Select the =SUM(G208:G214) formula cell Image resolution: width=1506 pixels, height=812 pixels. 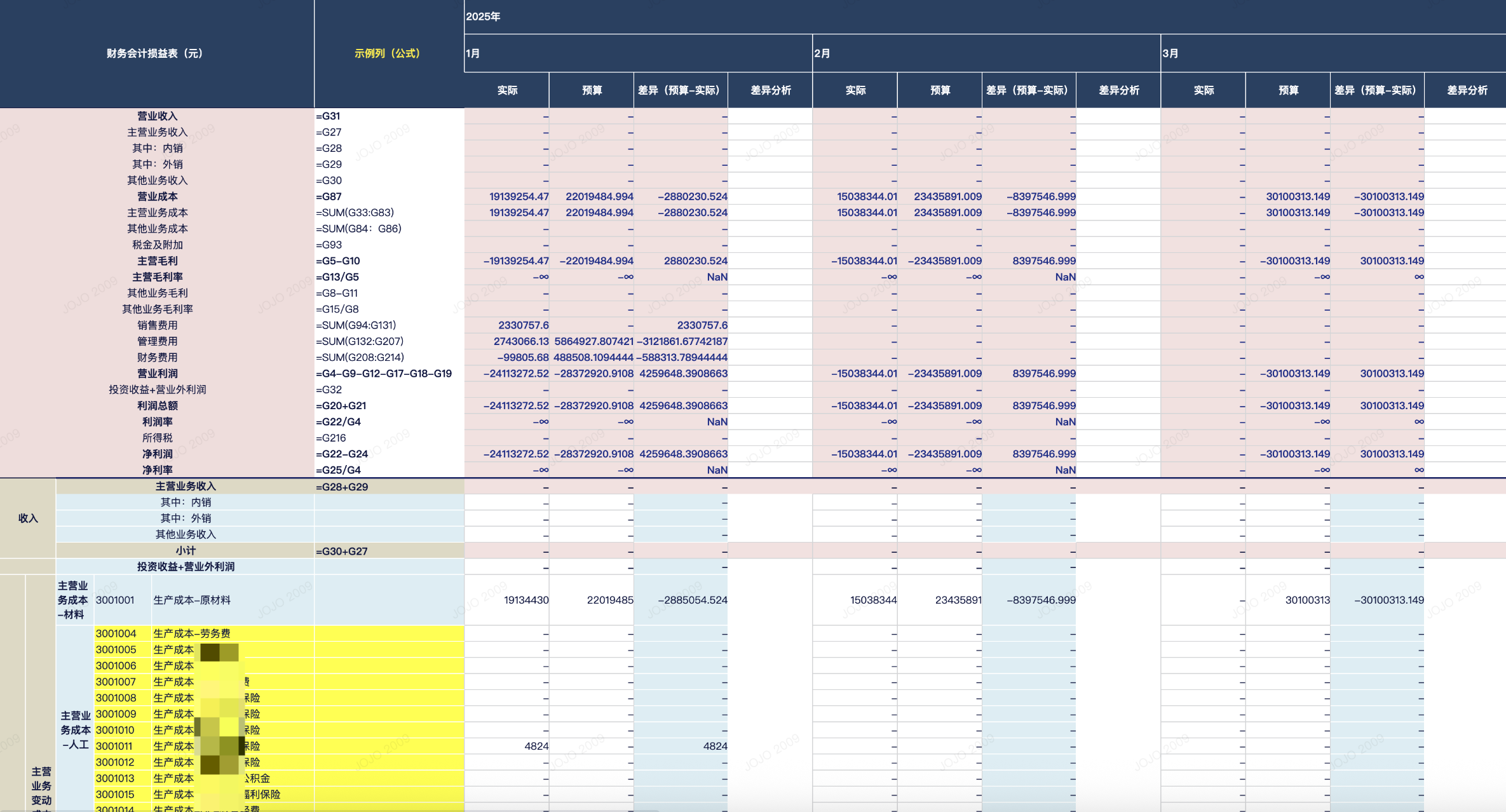pyautogui.click(x=360, y=357)
